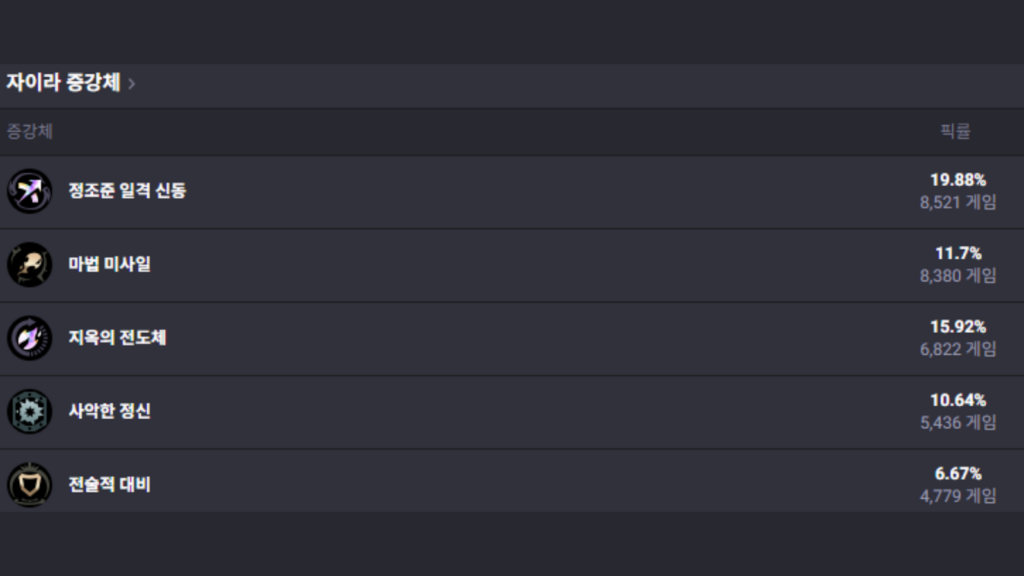The image size is (1024, 576).
Task: Select the 정조준 일격 신동 name label
Action: coord(127,190)
